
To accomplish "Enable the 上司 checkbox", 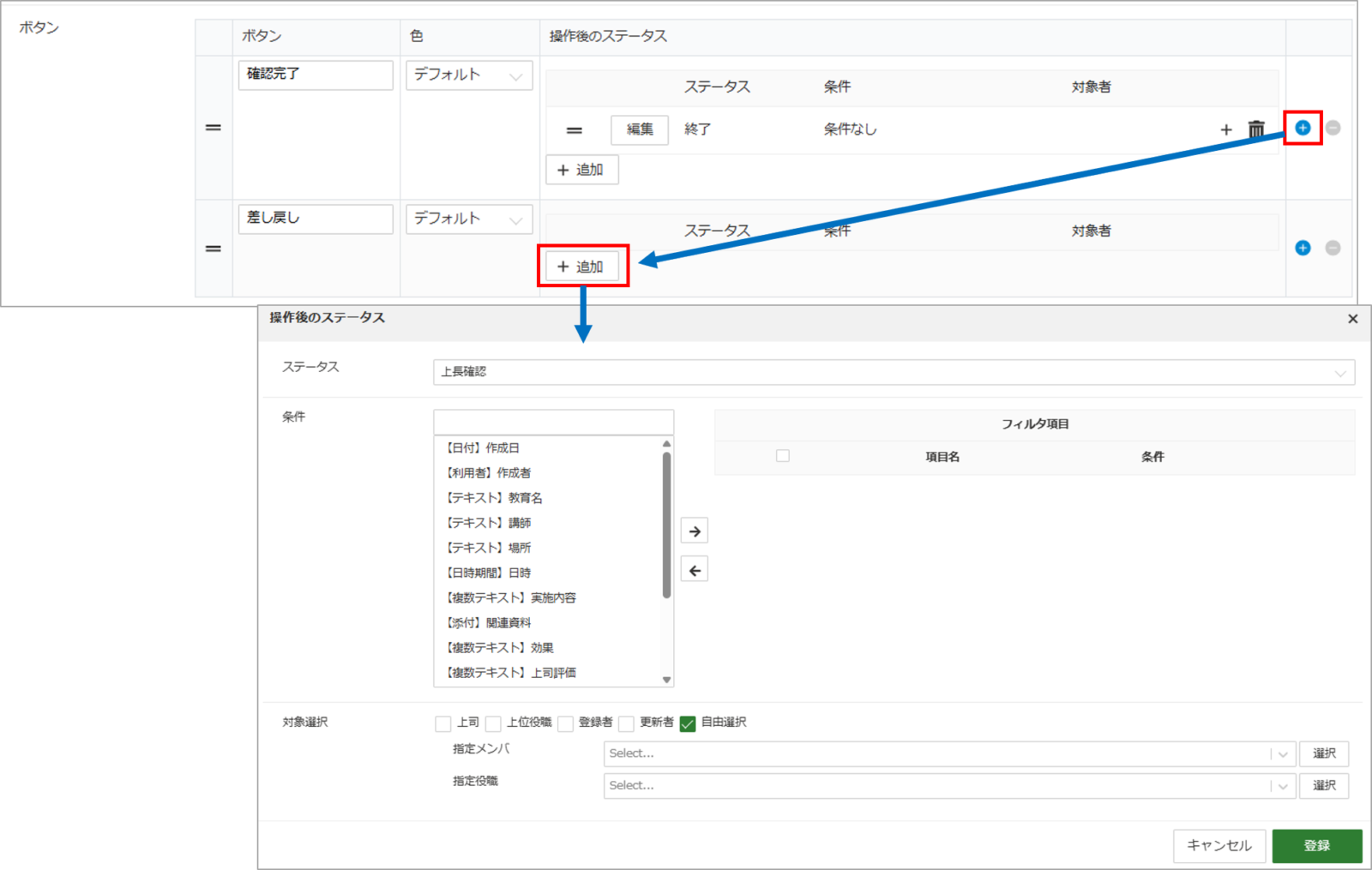I will tap(443, 723).
